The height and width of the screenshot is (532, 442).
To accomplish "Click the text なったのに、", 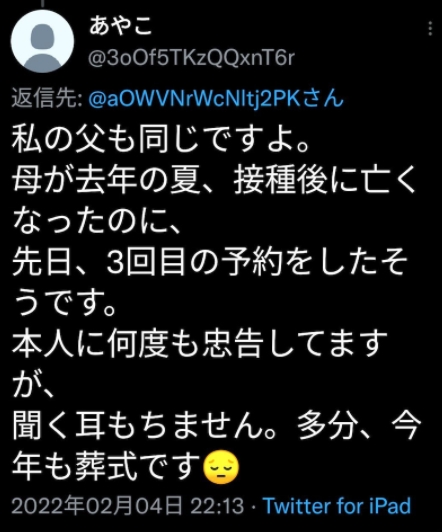I will pyautogui.click(x=97, y=221).
